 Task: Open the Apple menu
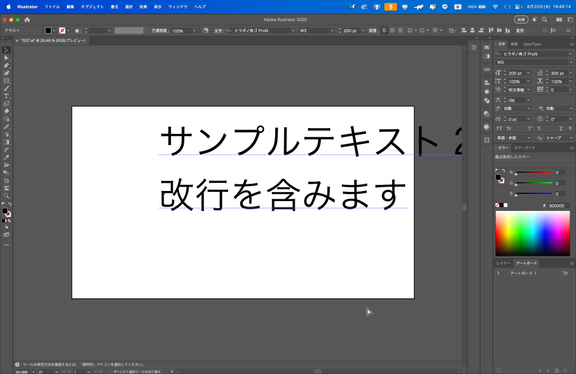(x=8, y=7)
